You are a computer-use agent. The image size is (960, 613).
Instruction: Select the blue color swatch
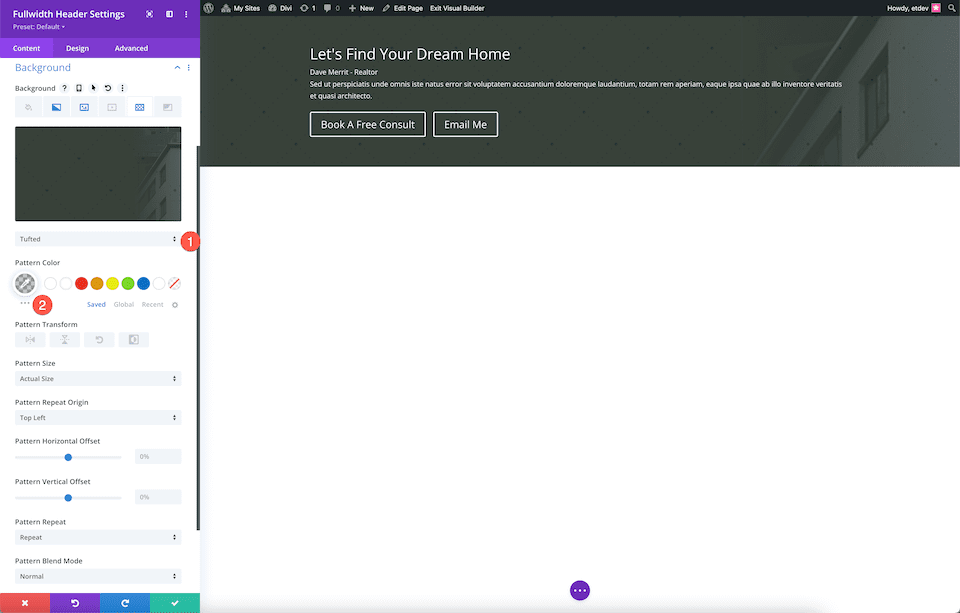[143, 284]
